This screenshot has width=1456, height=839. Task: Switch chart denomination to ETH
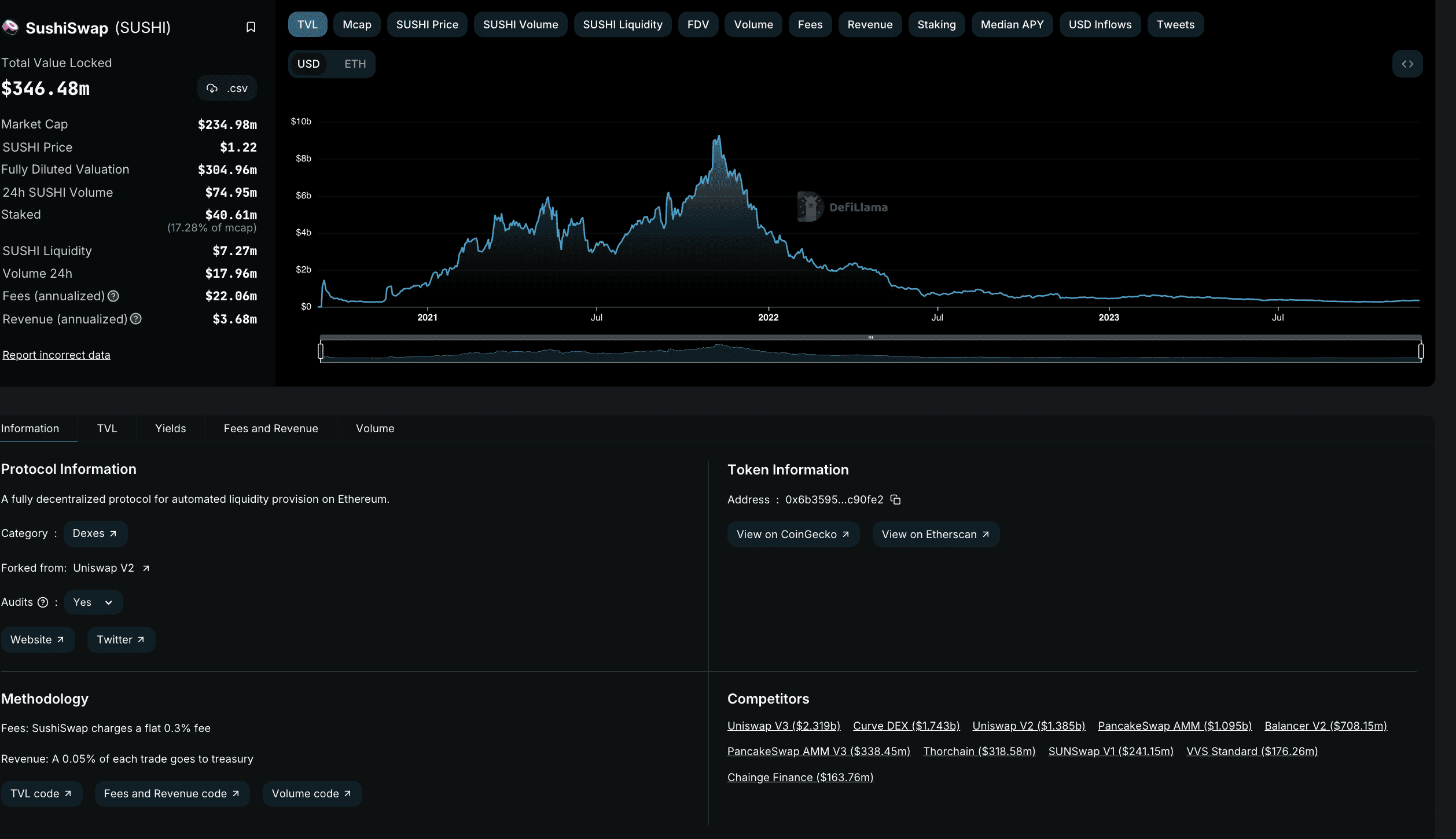click(355, 64)
